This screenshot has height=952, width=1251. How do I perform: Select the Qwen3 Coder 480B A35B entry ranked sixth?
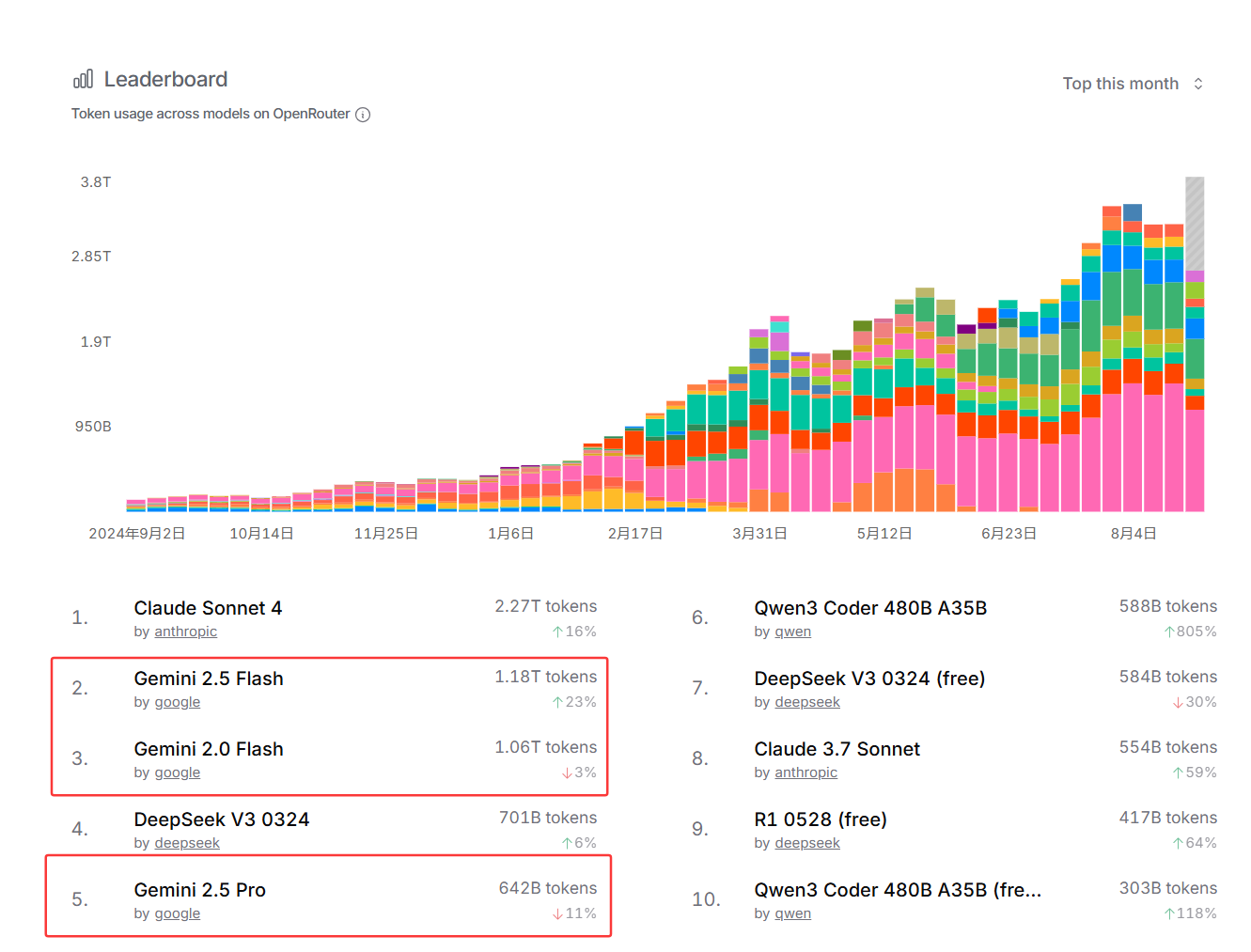pos(870,608)
